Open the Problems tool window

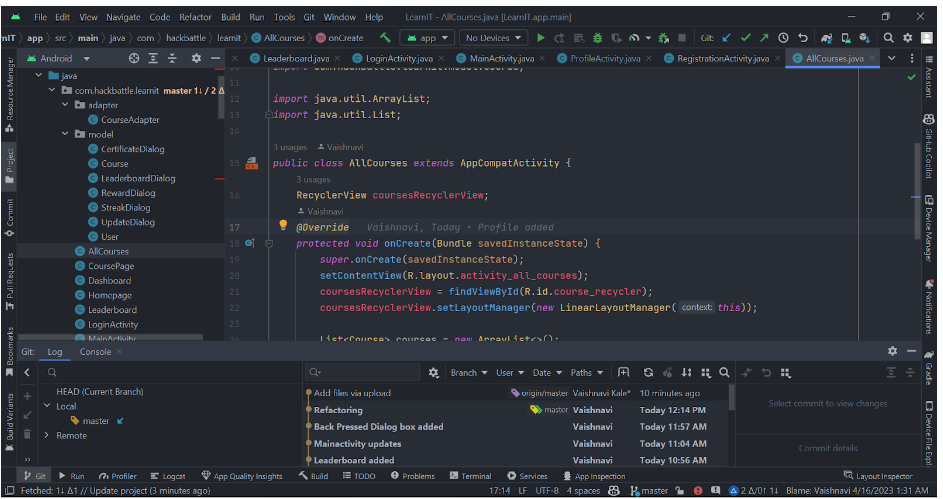tap(413, 476)
